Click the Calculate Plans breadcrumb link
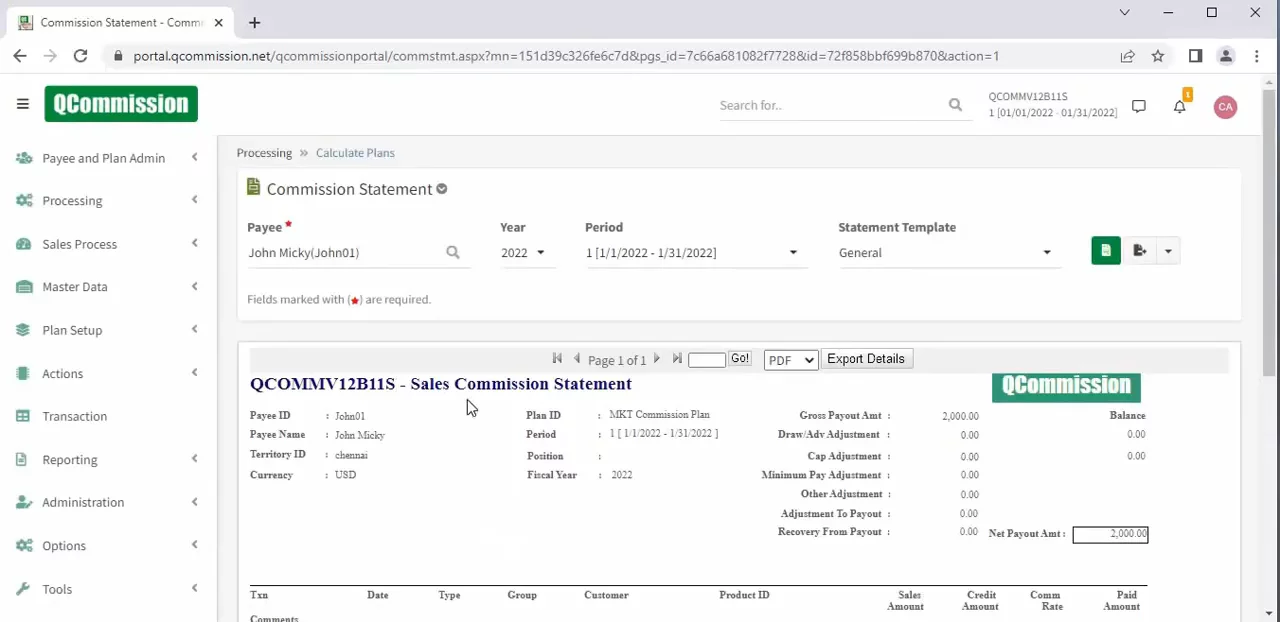The height and width of the screenshot is (622, 1280). pyautogui.click(x=355, y=153)
